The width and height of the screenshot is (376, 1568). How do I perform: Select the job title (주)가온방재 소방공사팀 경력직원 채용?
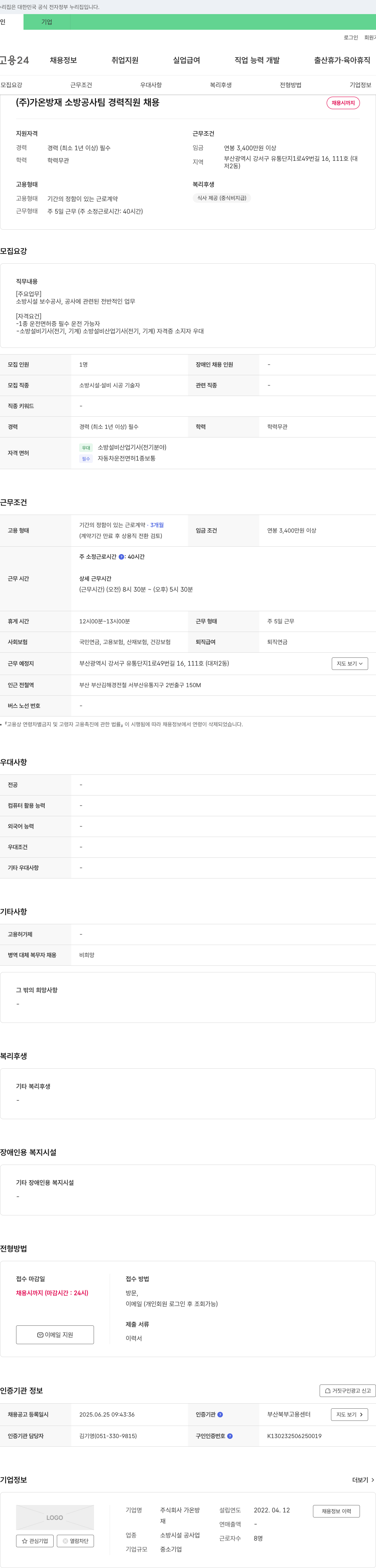pyautogui.click(x=88, y=102)
